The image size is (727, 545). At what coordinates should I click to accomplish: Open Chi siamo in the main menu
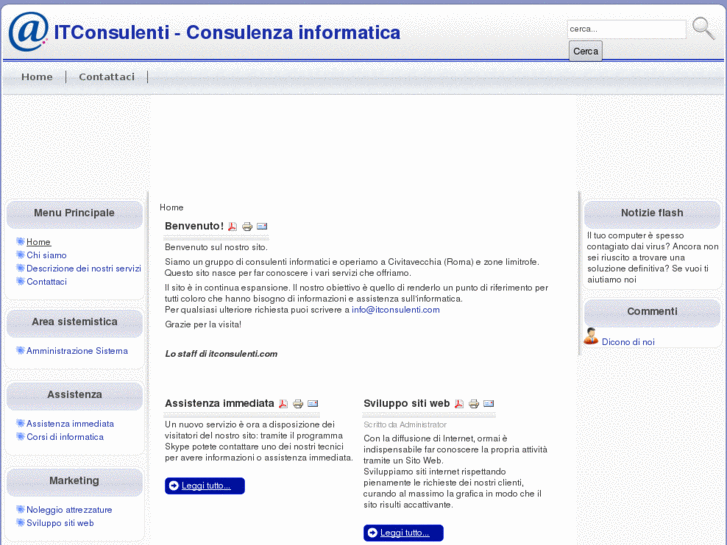[46, 255]
